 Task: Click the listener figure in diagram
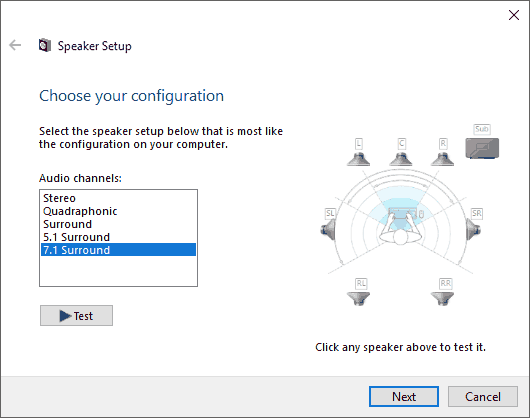click(x=401, y=229)
